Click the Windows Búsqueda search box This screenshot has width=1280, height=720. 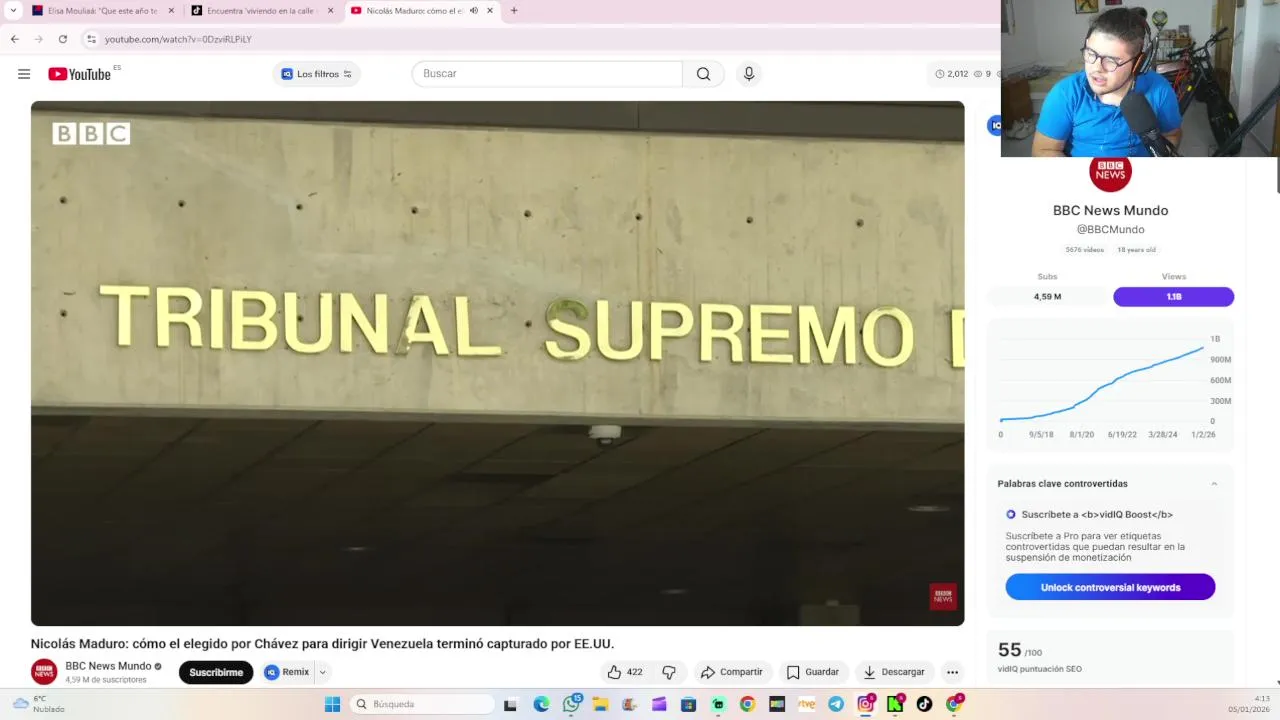pyautogui.click(x=423, y=704)
